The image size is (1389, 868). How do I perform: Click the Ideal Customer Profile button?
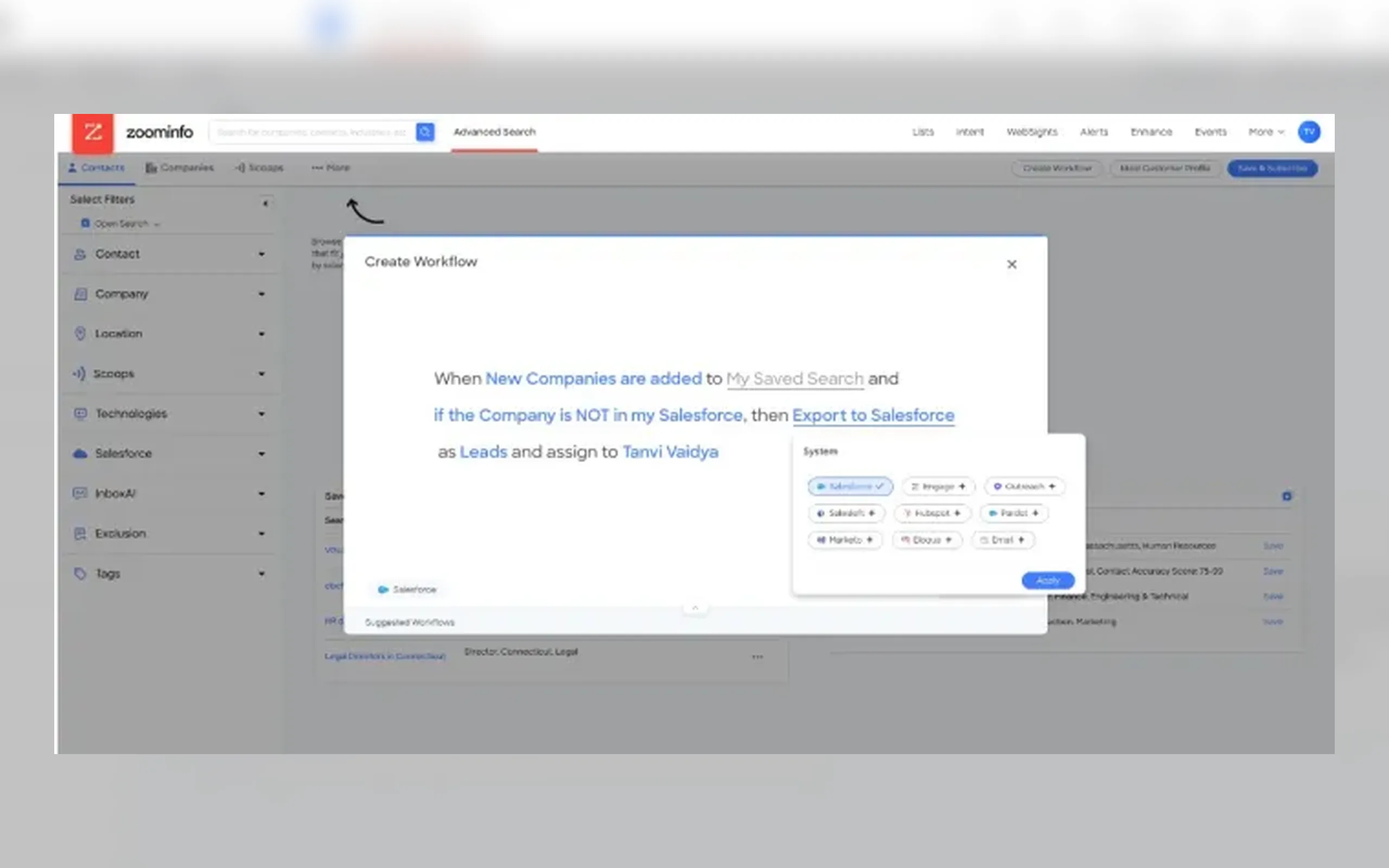[x=1164, y=168]
